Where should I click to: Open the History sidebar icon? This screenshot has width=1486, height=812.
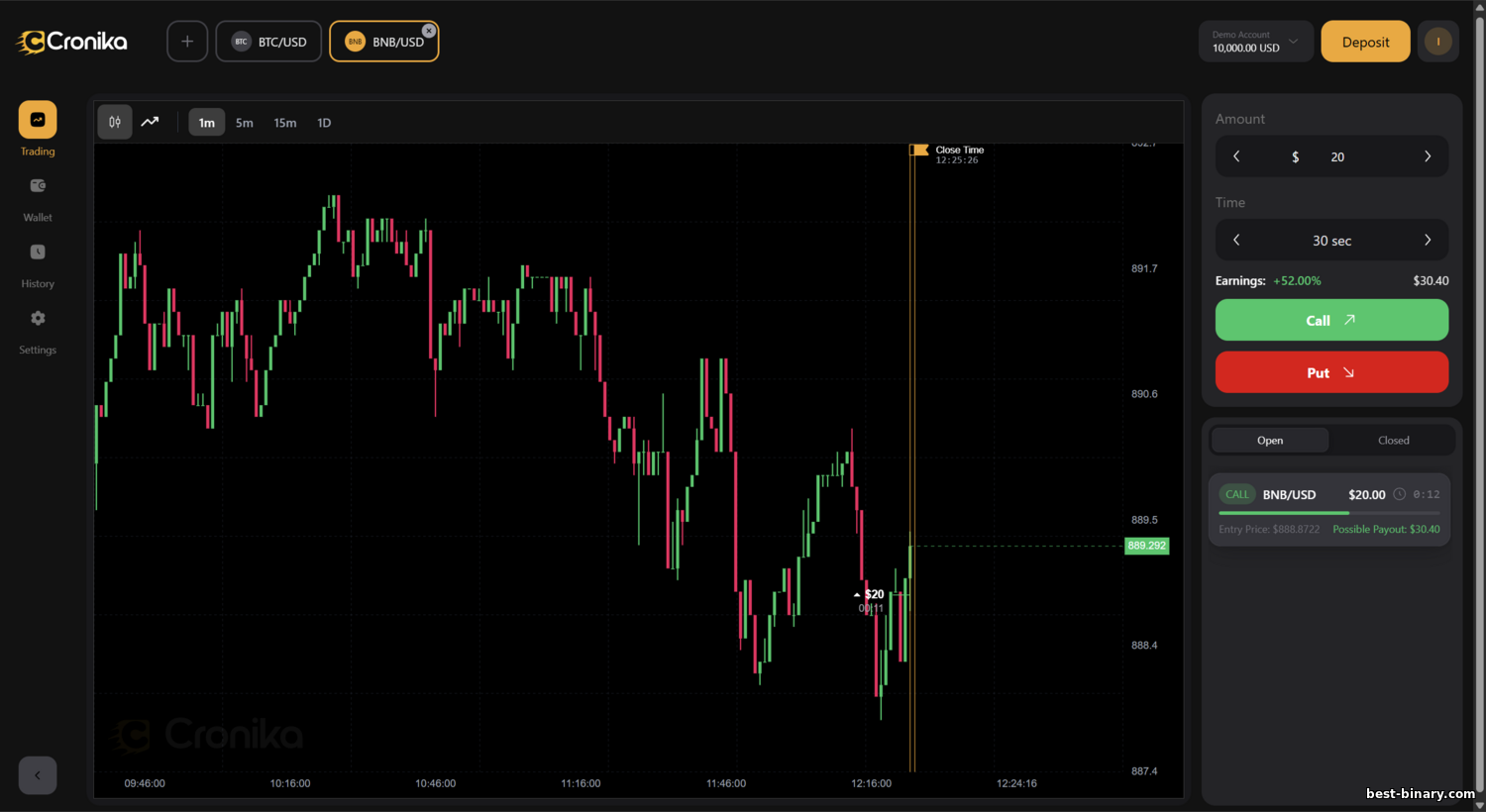tap(38, 253)
